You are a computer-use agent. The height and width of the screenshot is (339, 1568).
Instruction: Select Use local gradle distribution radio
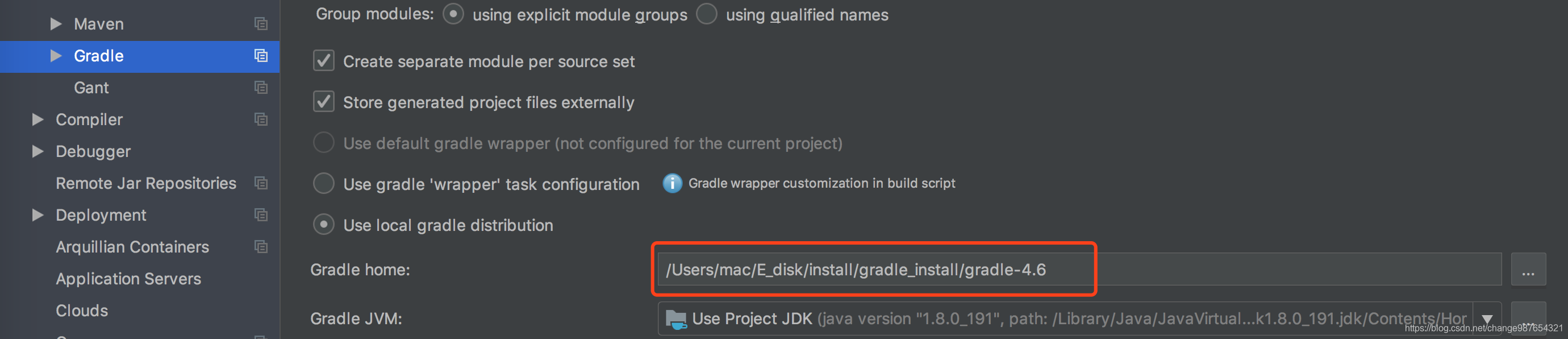tap(323, 224)
